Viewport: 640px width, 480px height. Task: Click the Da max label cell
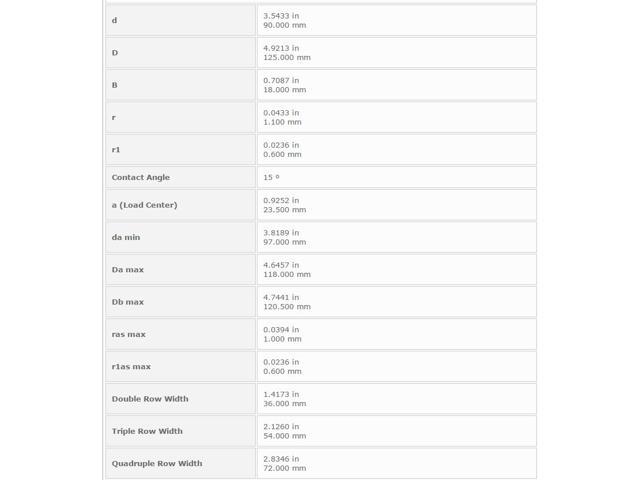pos(180,270)
